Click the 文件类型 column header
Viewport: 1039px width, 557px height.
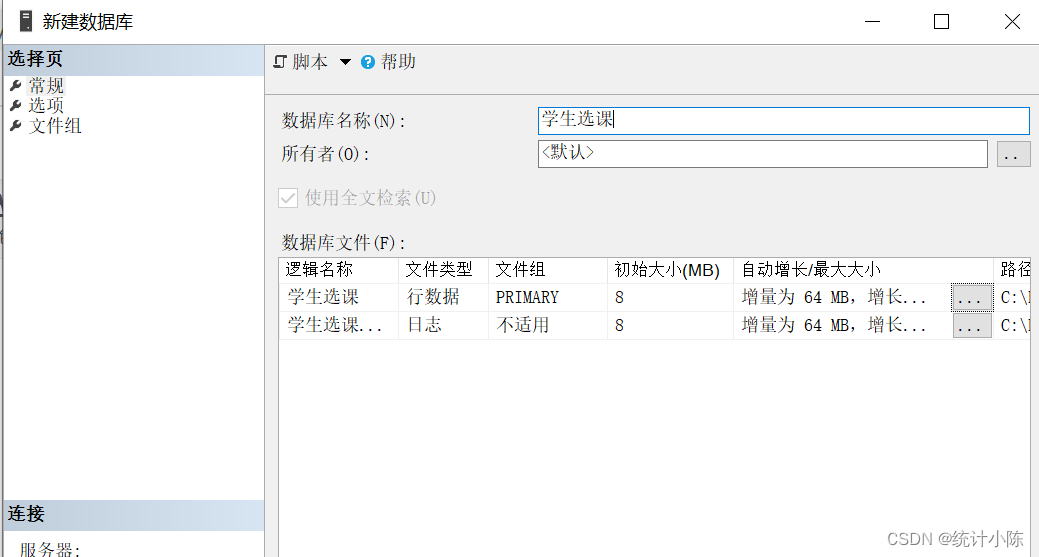tap(443, 270)
